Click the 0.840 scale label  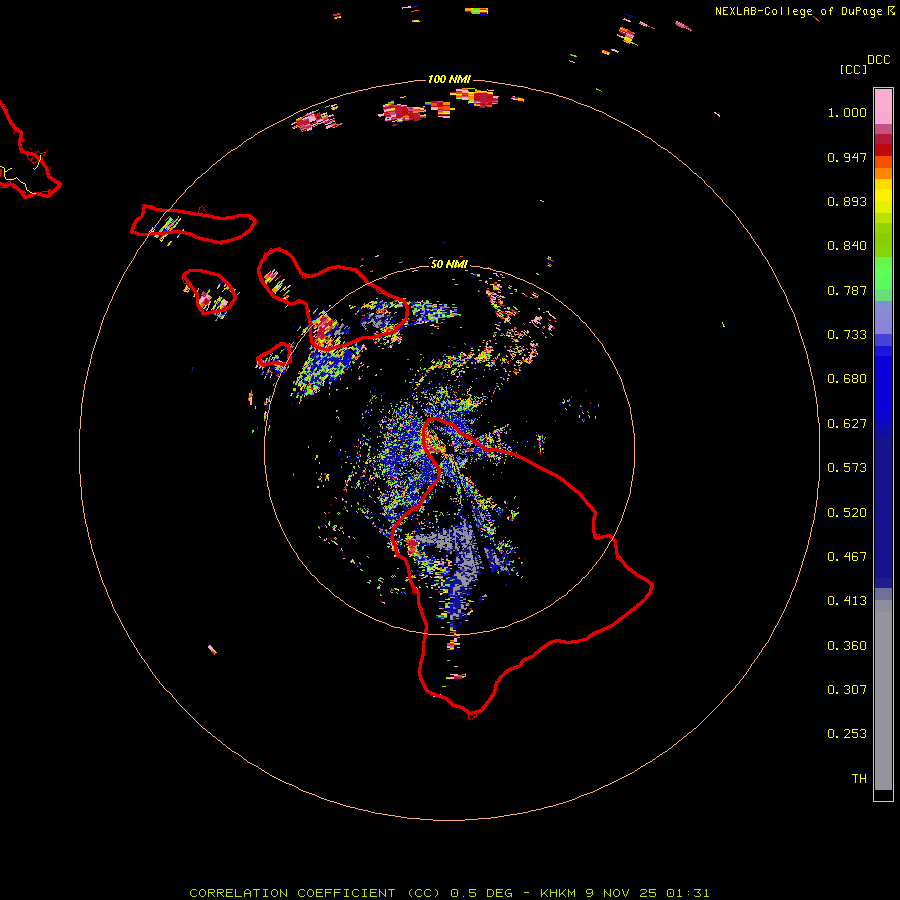click(x=847, y=246)
